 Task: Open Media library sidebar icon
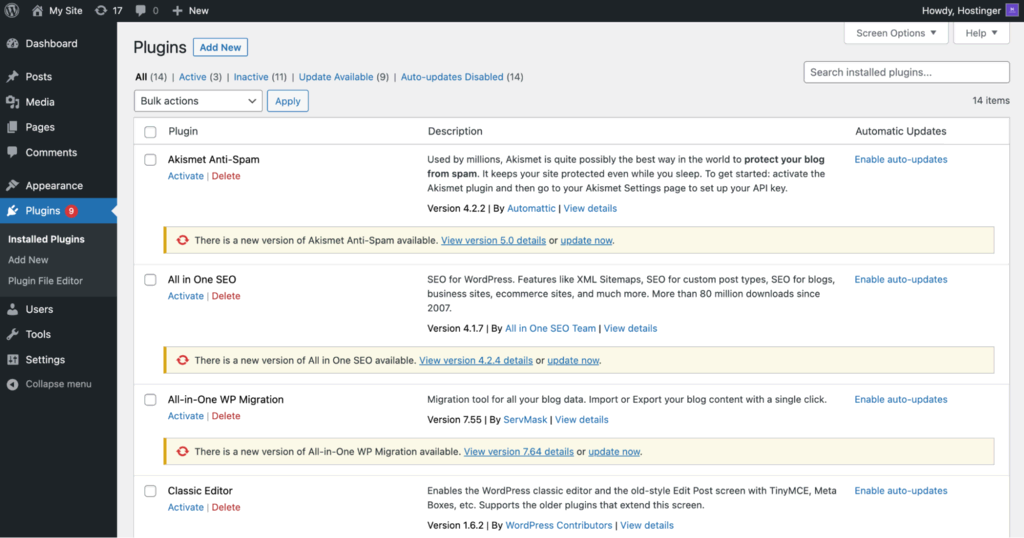(12, 102)
